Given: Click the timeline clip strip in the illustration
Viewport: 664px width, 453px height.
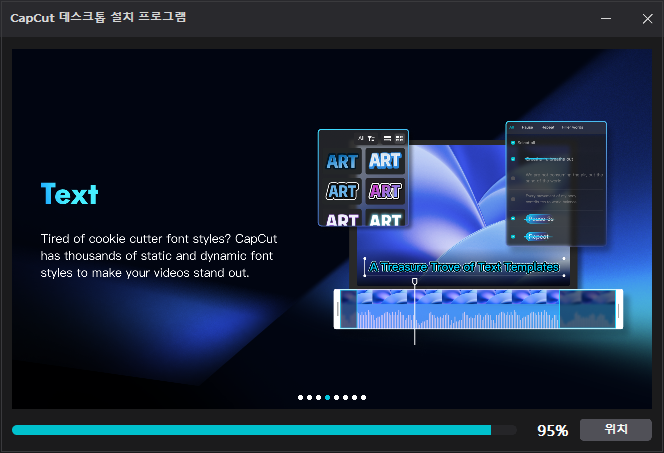Looking at the screenshot, I should (x=478, y=309).
